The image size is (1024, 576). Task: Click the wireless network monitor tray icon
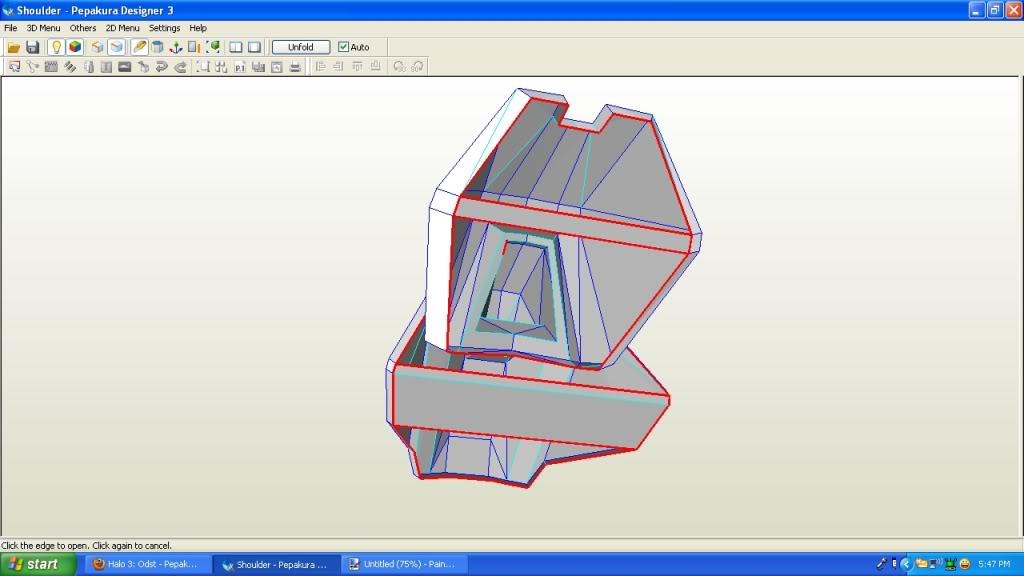(936, 564)
